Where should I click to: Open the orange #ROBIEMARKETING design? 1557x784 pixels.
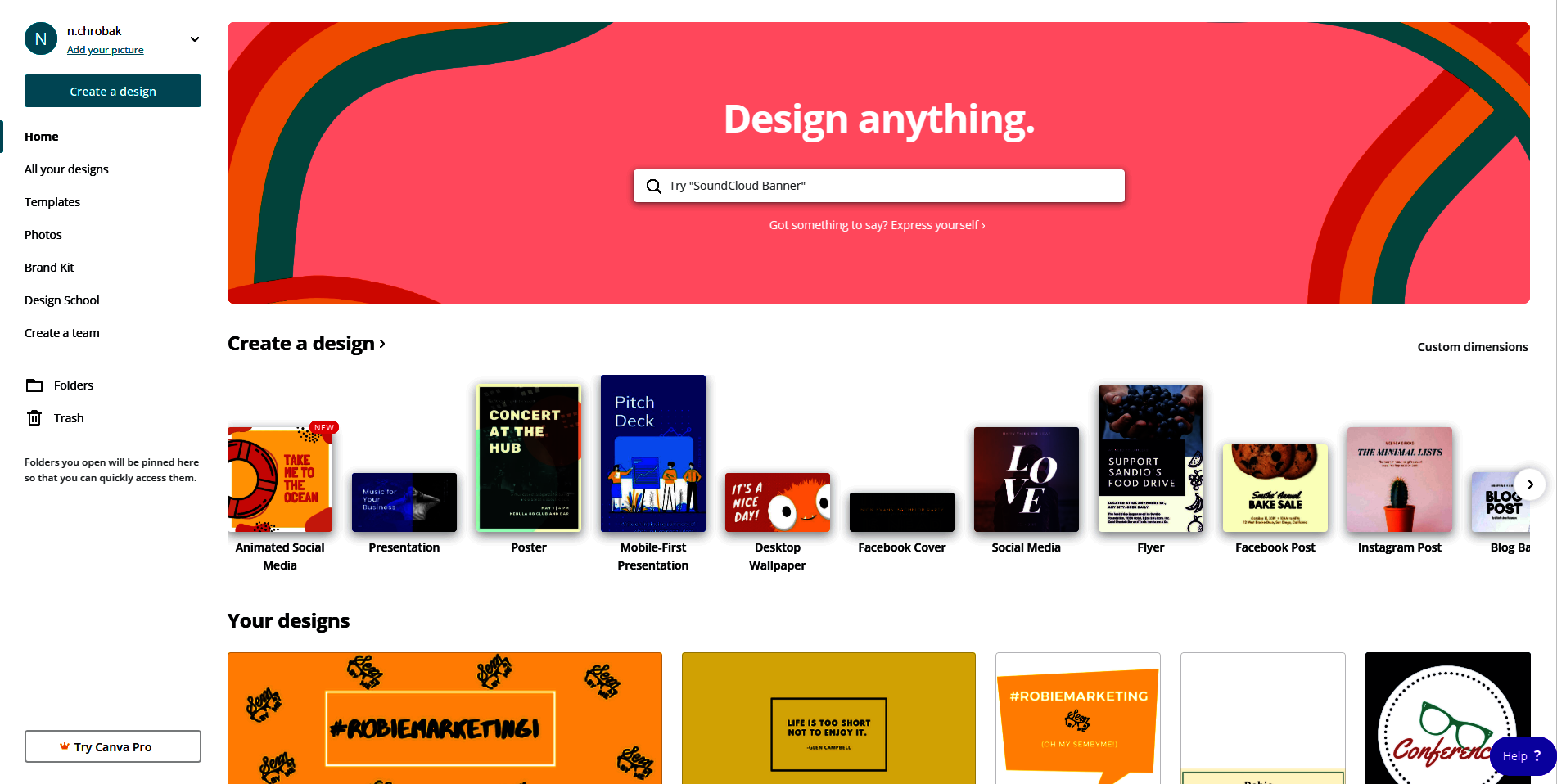point(445,719)
